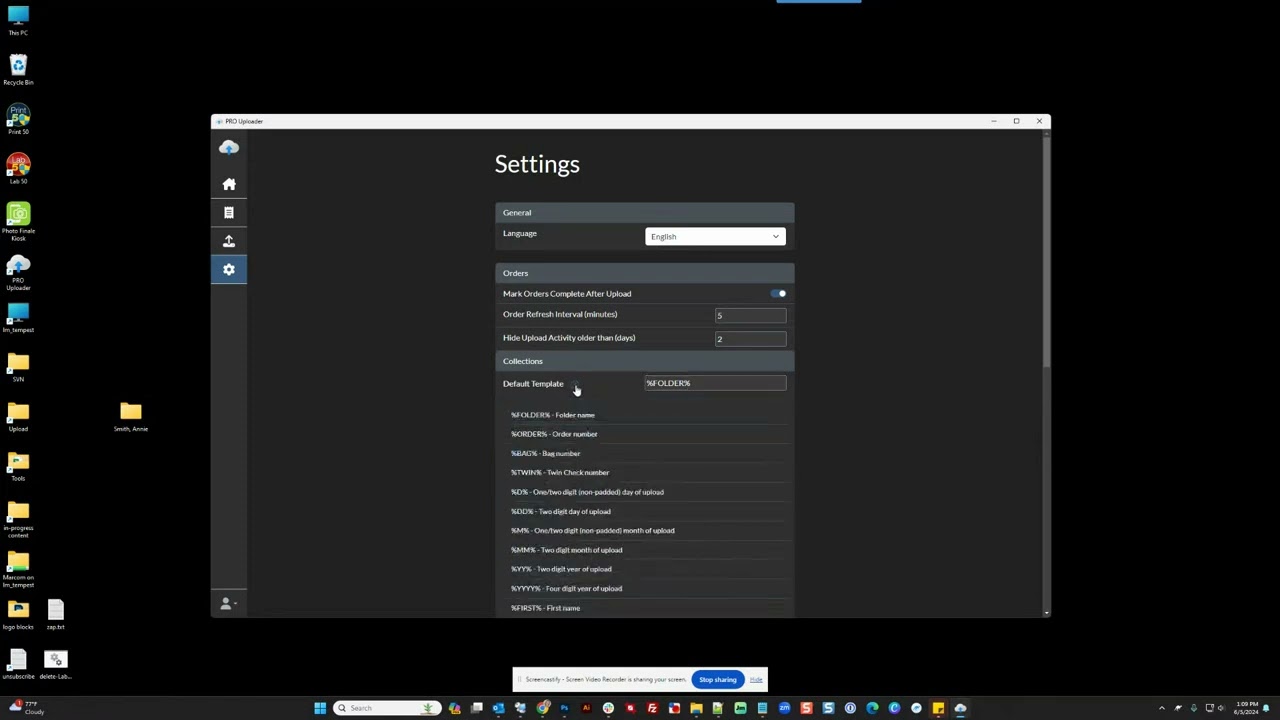The height and width of the screenshot is (720, 1280).
Task: Click the %FIRST% - First name entry
Action: click(x=545, y=608)
